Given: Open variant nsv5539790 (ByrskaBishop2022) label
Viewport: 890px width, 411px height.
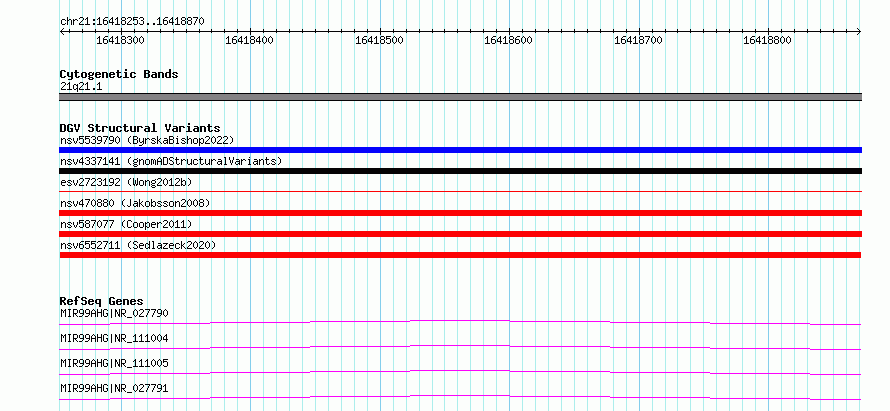Looking at the screenshot, I should (x=147, y=140).
